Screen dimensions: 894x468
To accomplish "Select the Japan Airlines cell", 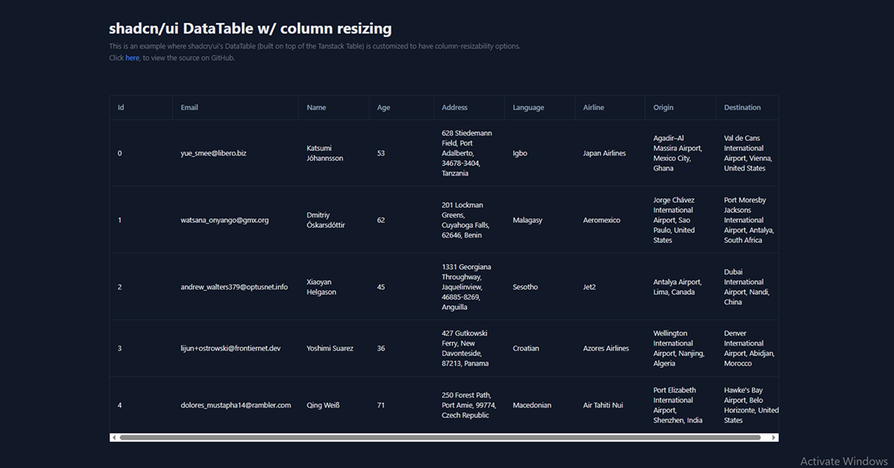I will pyautogui.click(x=604, y=154).
